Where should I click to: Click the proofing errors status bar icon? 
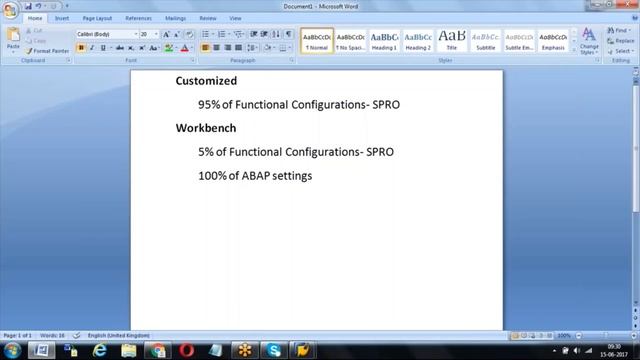coord(76,336)
